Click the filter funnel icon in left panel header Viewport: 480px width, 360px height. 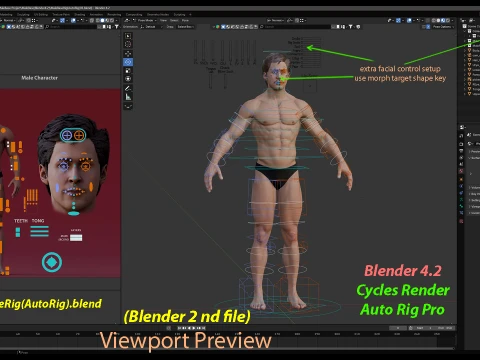pos(117,27)
